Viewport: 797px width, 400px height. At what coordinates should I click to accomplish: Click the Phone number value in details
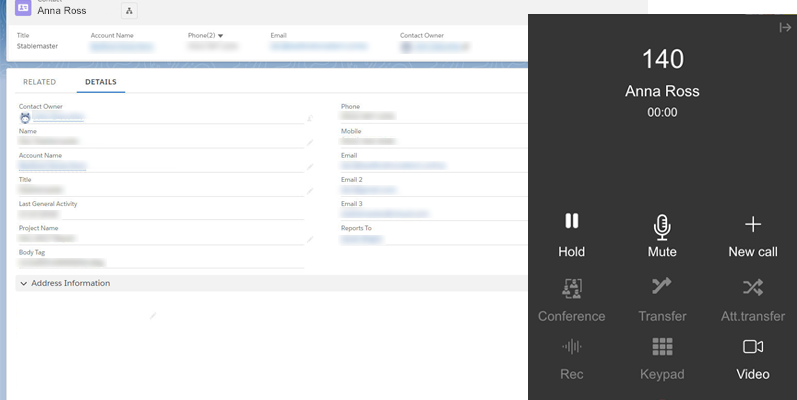pyautogui.click(x=367, y=116)
